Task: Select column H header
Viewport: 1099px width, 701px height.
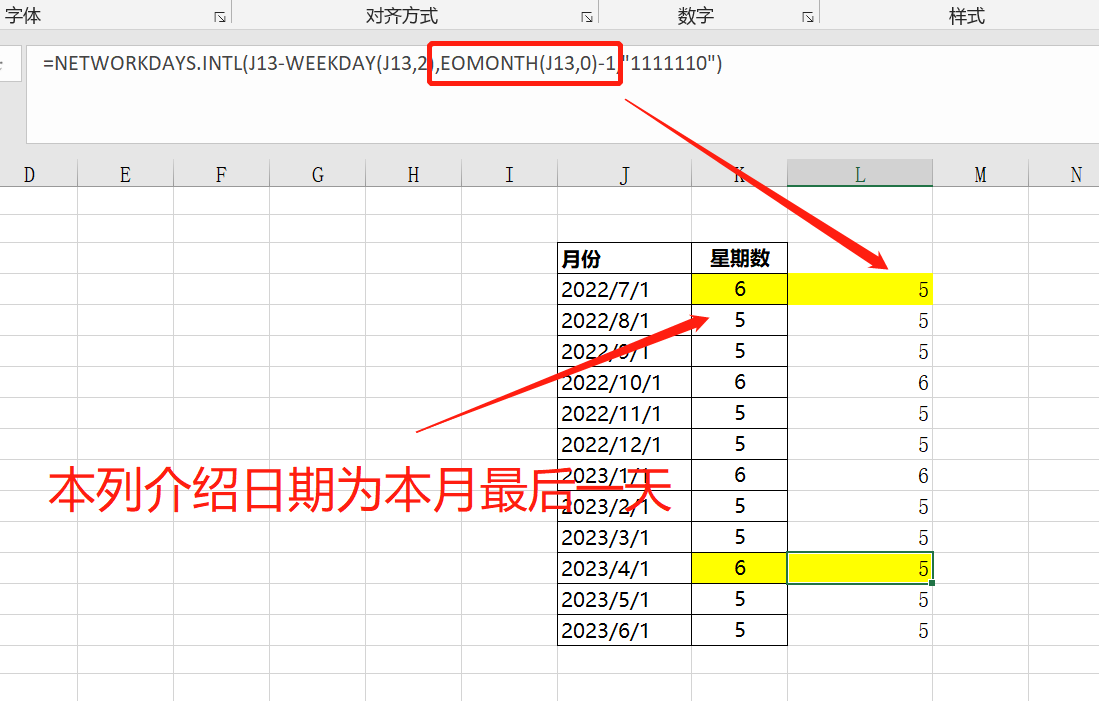Action: [414, 175]
